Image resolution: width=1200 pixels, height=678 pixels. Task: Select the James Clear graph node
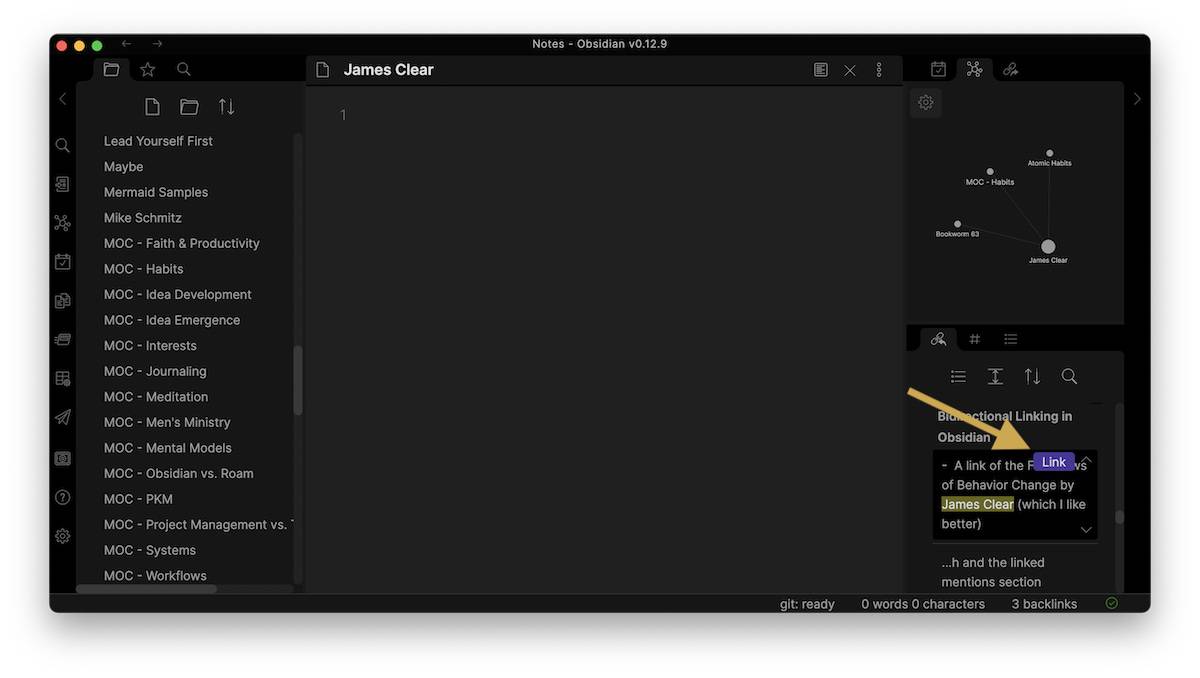(x=1048, y=246)
